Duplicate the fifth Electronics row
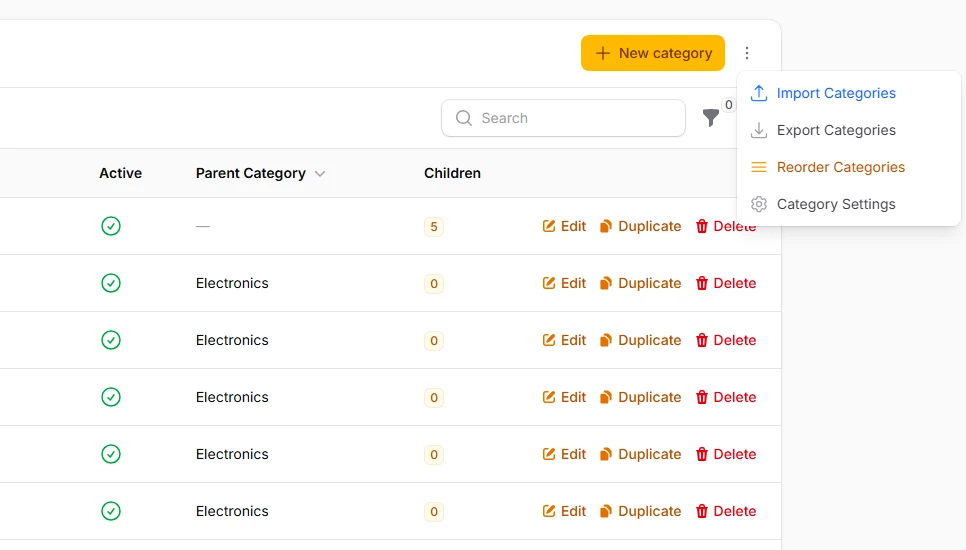The width and height of the screenshot is (966, 550). tap(640, 511)
